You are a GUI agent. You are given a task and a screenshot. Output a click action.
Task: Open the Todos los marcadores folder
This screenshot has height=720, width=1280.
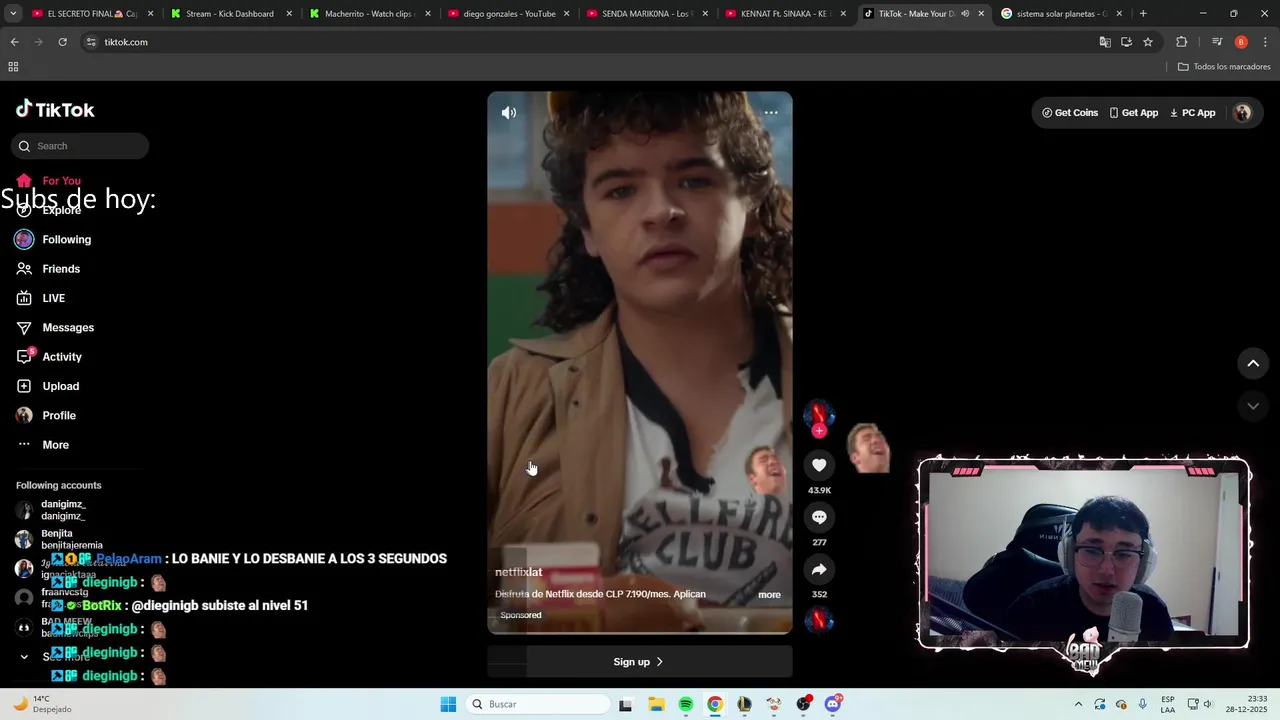point(1224,67)
